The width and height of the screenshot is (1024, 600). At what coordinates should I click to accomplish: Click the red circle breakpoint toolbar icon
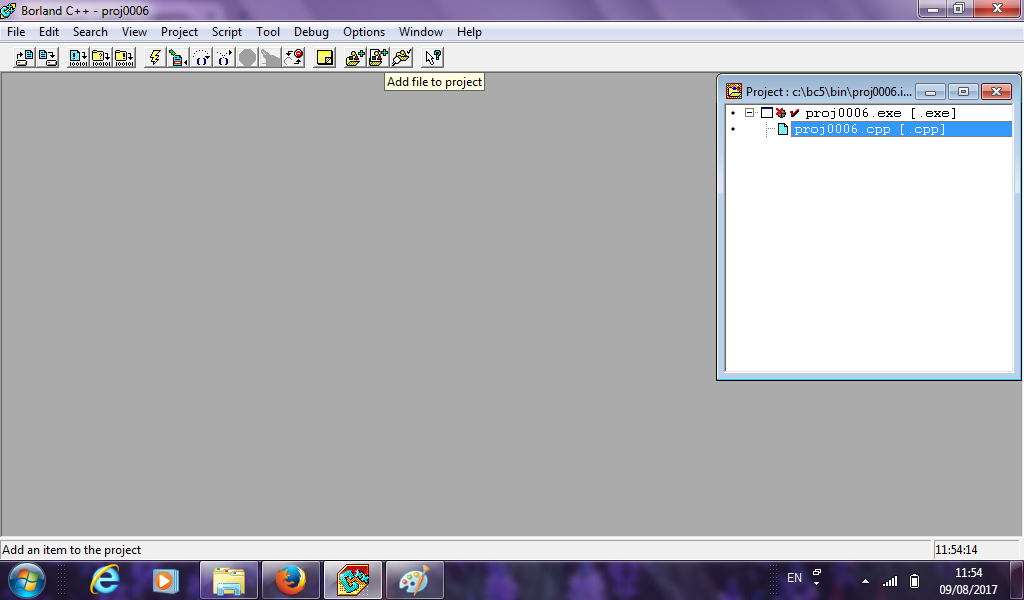[x=294, y=57]
